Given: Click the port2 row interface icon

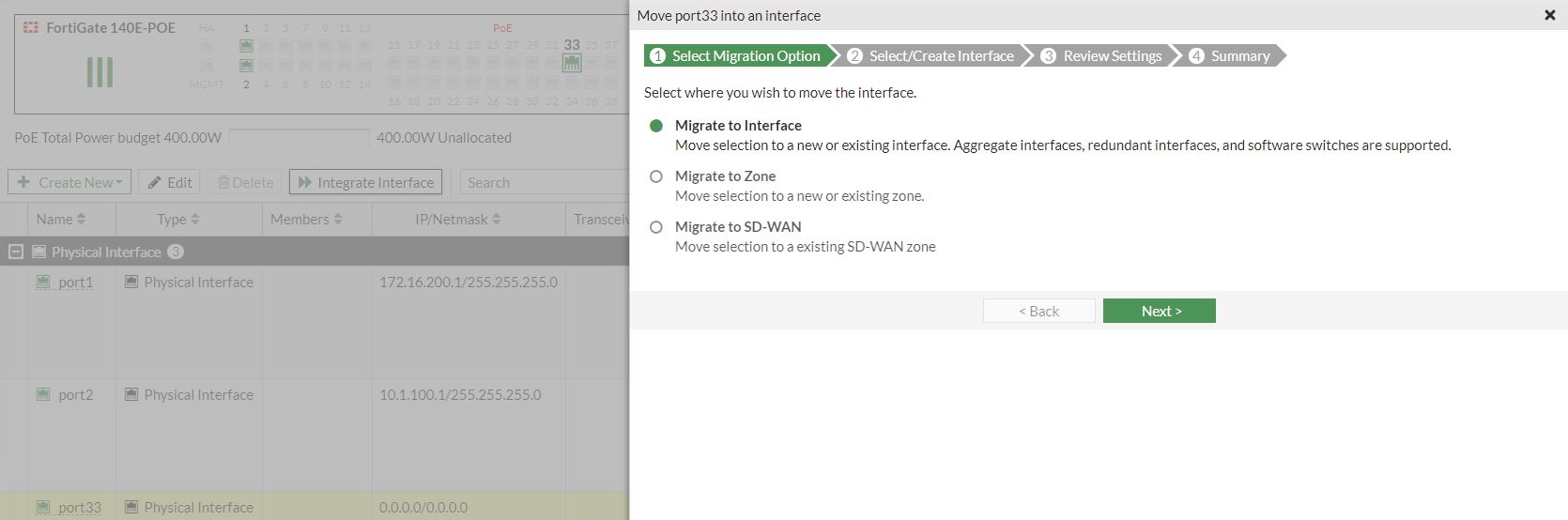Looking at the screenshot, I should [43, 394].
